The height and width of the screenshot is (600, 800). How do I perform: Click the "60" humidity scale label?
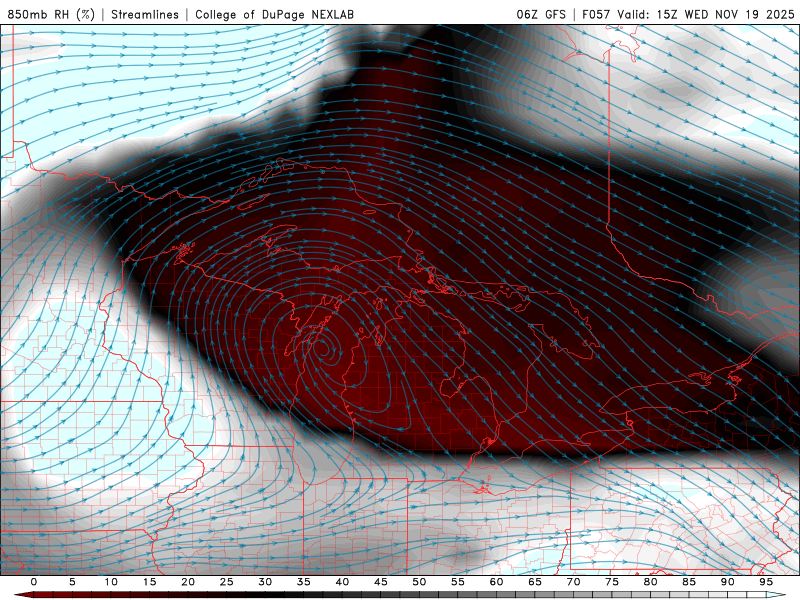pos(496,582)
